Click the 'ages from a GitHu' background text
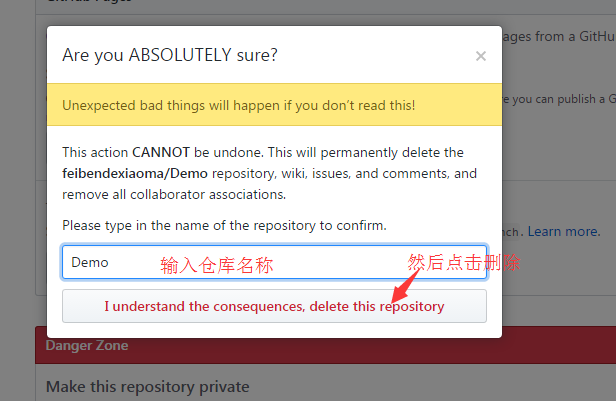 tap(558, 37)
